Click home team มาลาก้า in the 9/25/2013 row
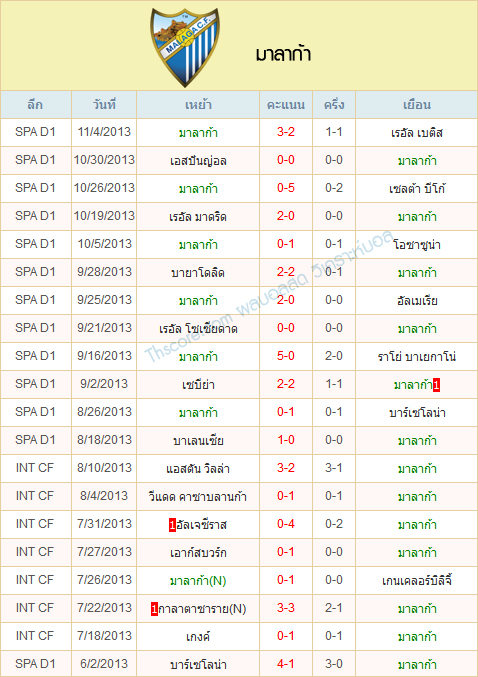Viewport: 478px width, 677px height. [x=198, y=301]
